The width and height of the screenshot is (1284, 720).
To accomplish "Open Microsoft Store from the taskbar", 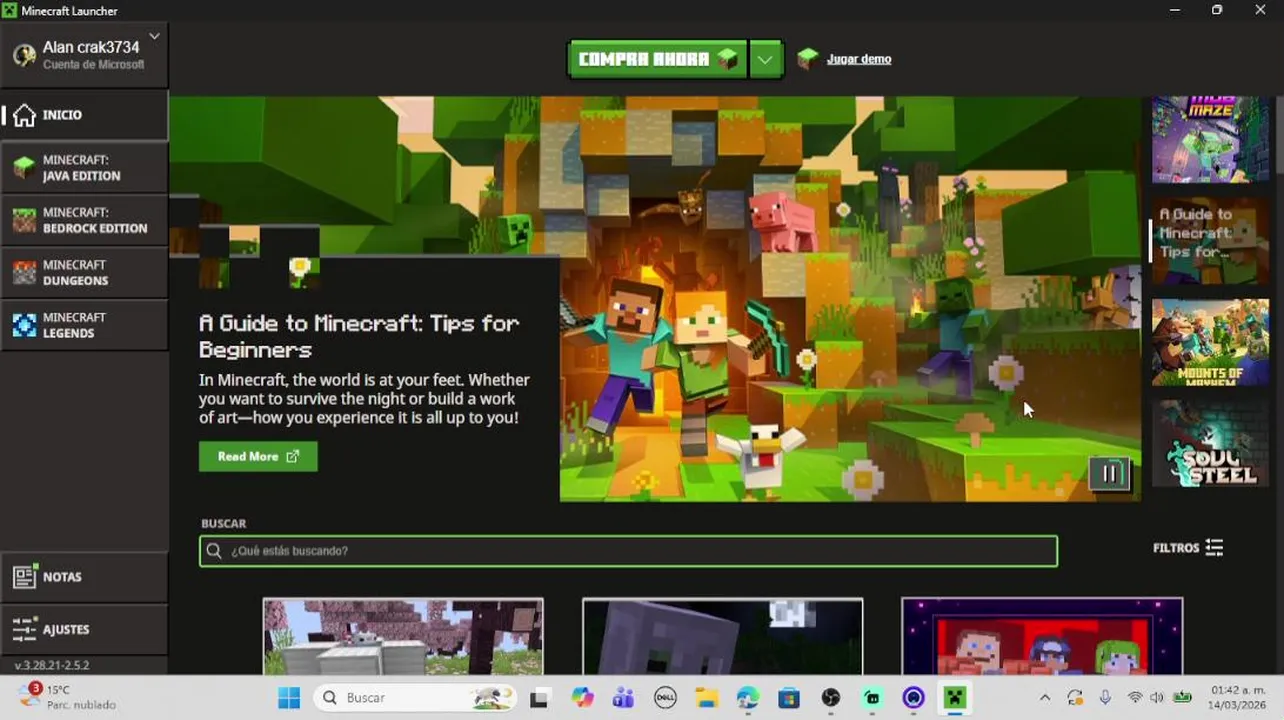I will 789,698.
